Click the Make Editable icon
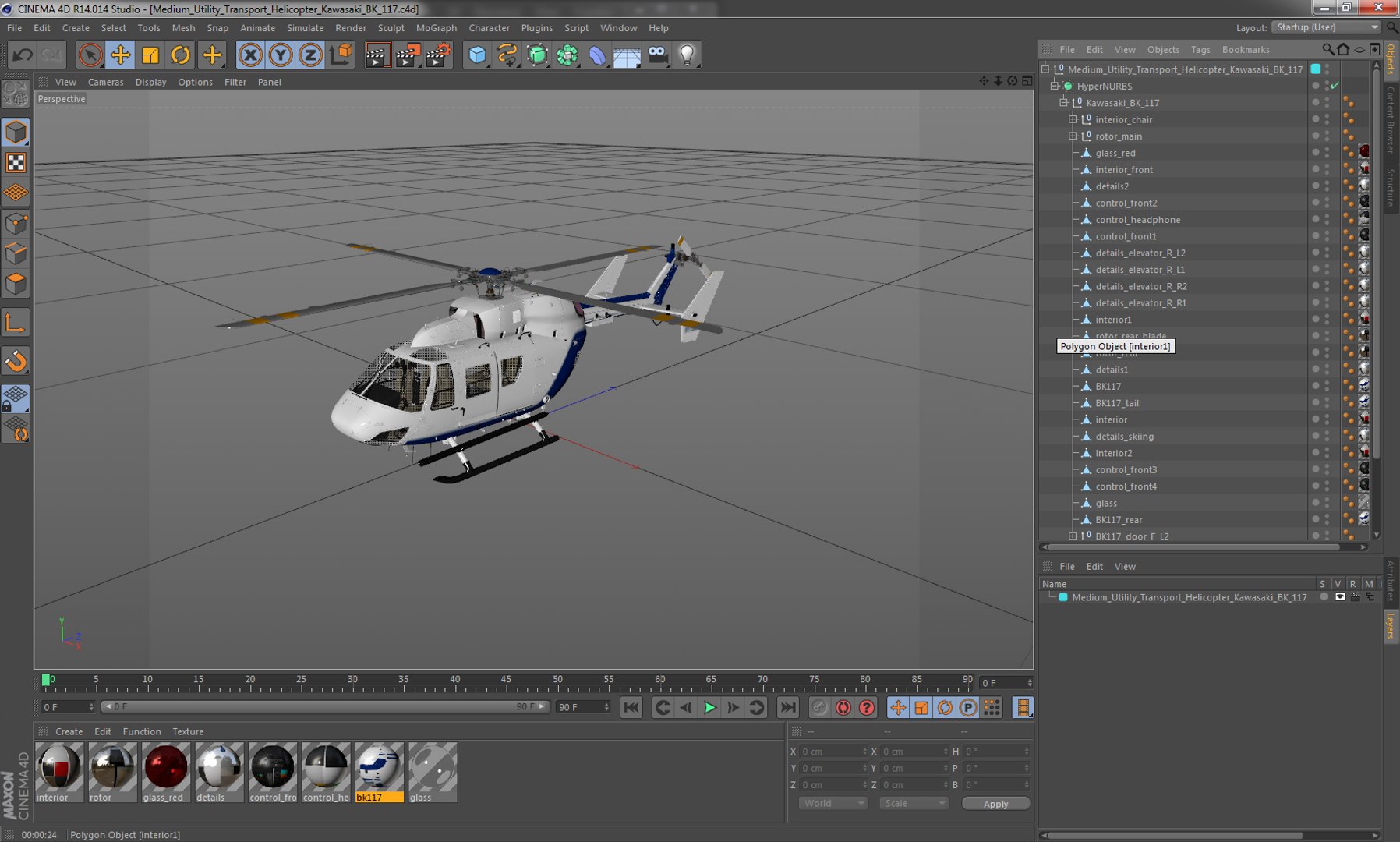Image resolution: width=1400 pixels, height=842 pixels. point(16,94)
